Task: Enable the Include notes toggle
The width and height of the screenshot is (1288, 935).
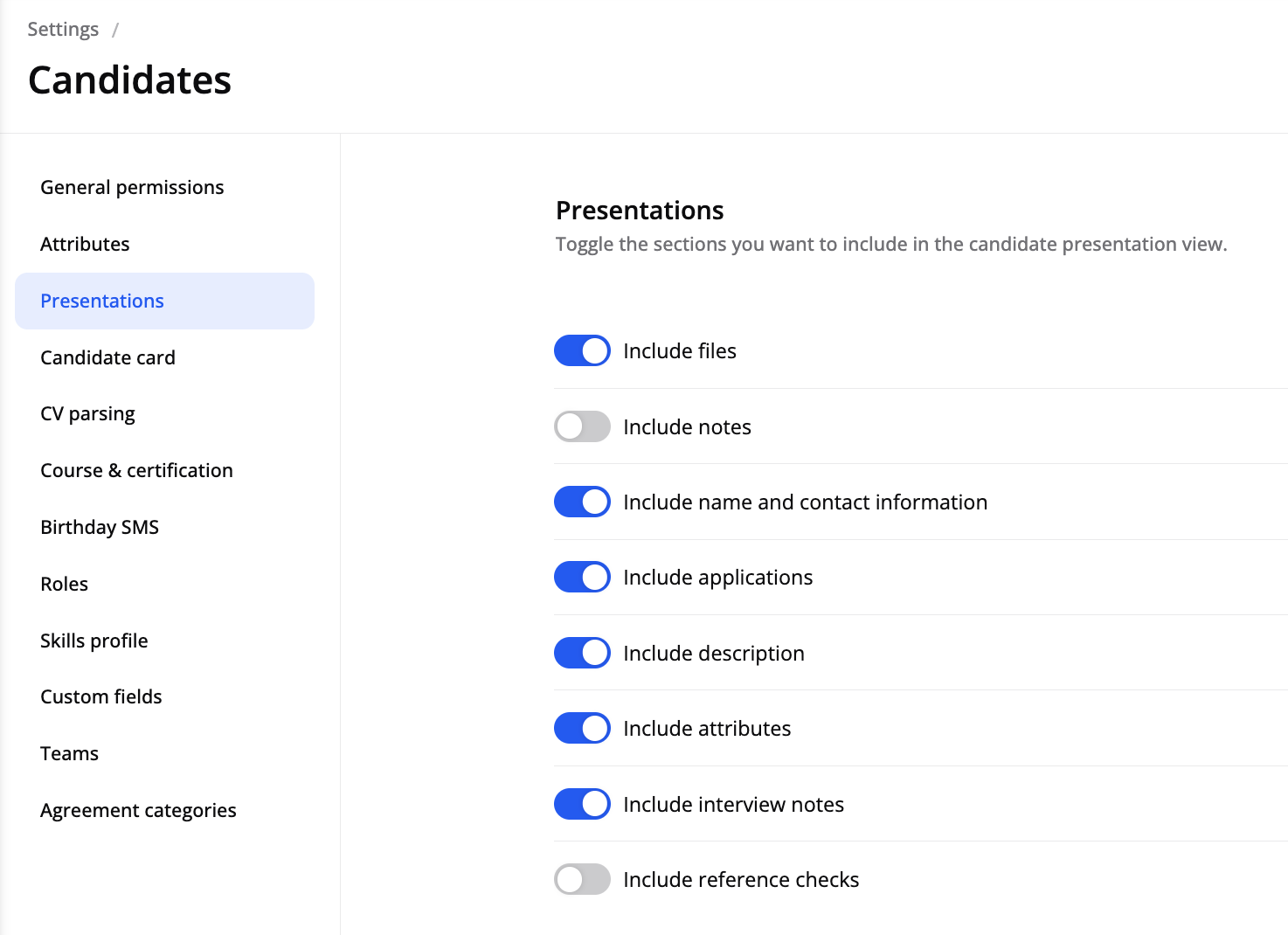Action: tap(582, 426)
